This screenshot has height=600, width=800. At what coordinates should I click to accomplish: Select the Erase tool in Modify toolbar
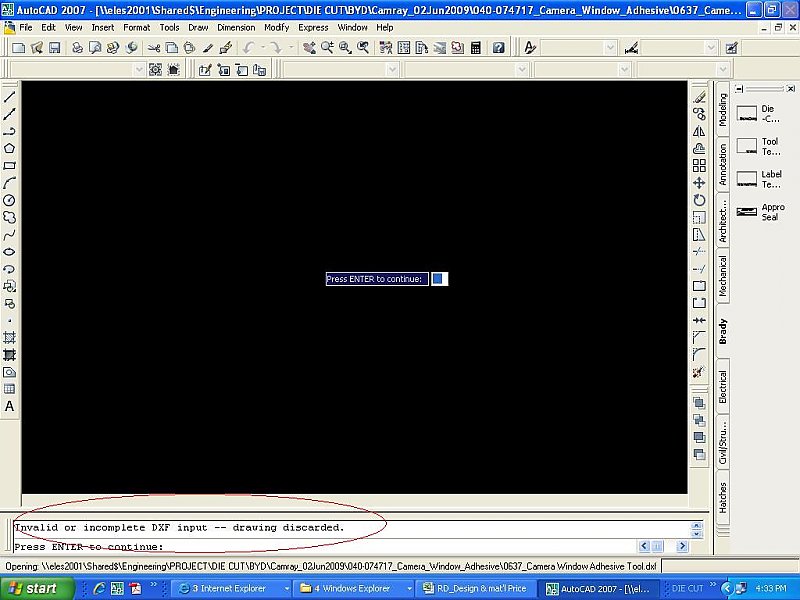point(699,97)
